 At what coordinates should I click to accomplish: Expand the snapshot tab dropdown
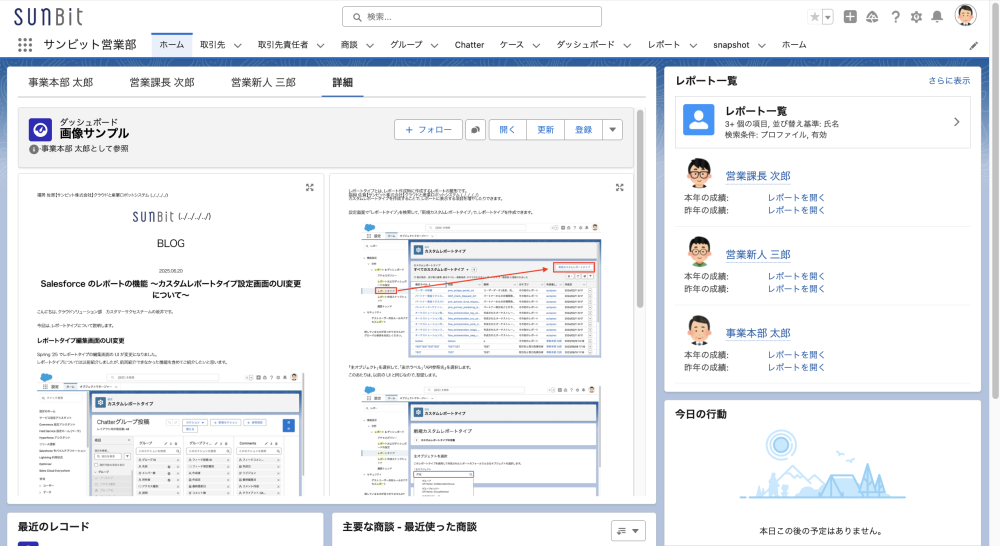[761, 45]
